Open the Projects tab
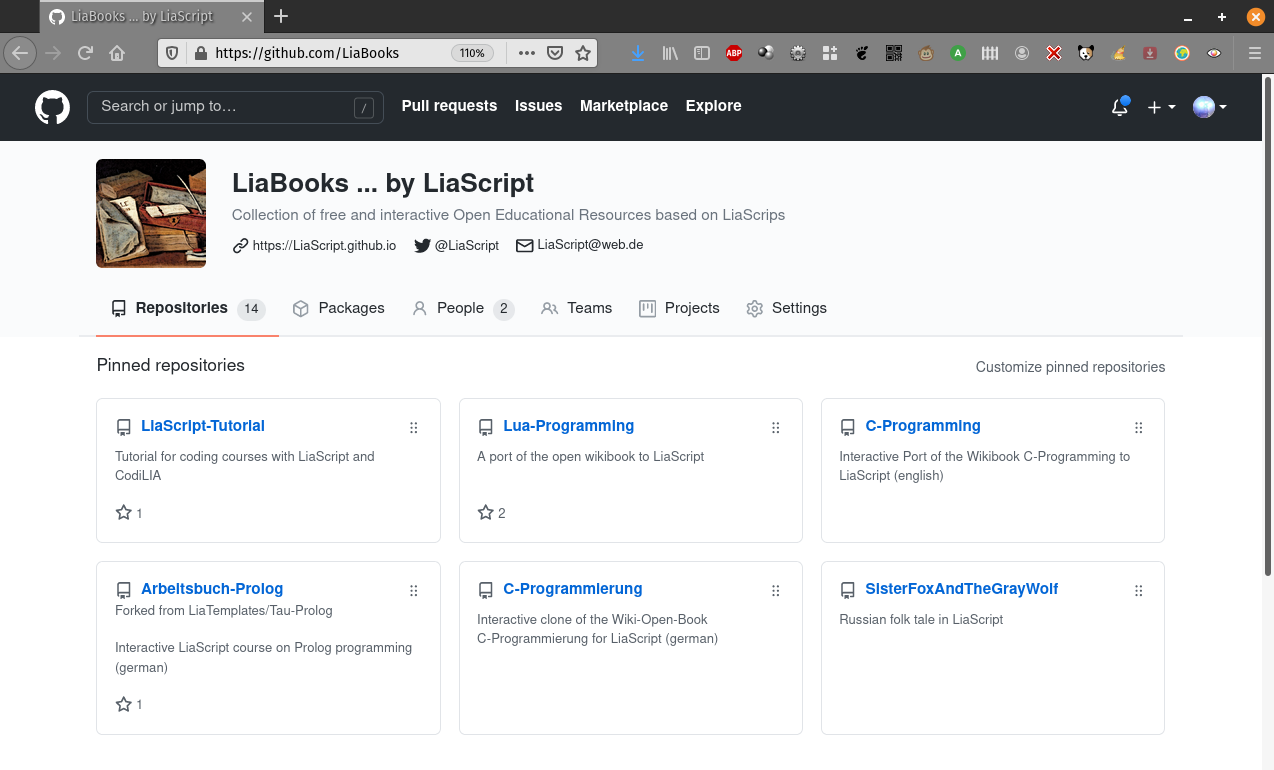Screen dimensions: 1274x770 679,308
